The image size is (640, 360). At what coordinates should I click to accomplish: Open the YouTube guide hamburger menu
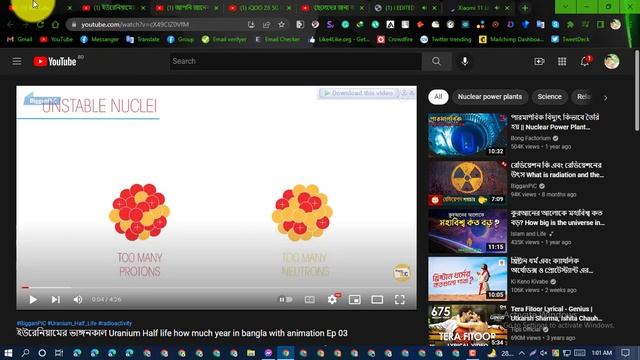pos(17,62)
